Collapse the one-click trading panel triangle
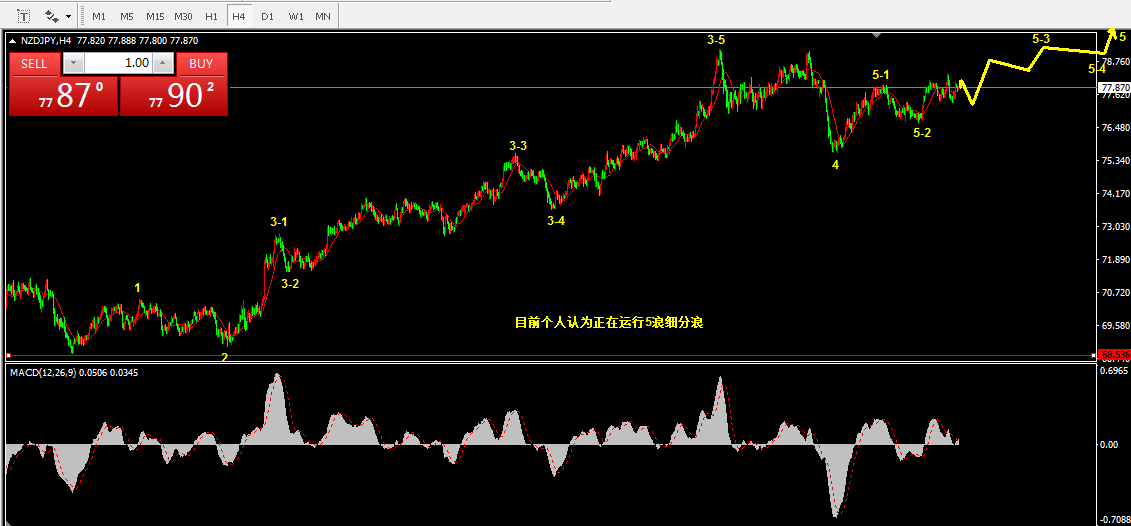1131x526 pixels. pyautogui.click(x=12, y=41)
